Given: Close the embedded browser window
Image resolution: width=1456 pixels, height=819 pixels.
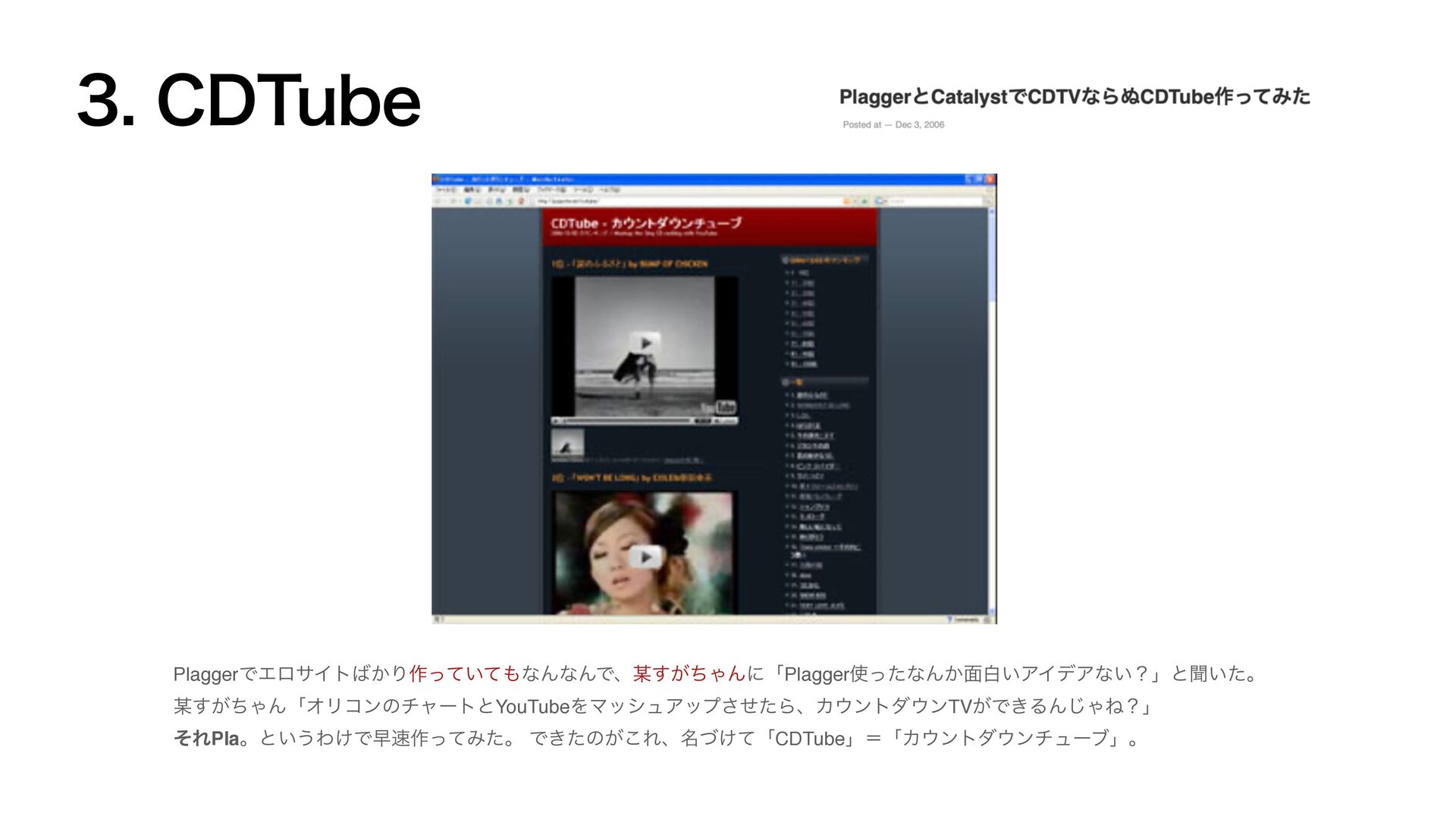Looking at the screenshot, I should point(990,180).
